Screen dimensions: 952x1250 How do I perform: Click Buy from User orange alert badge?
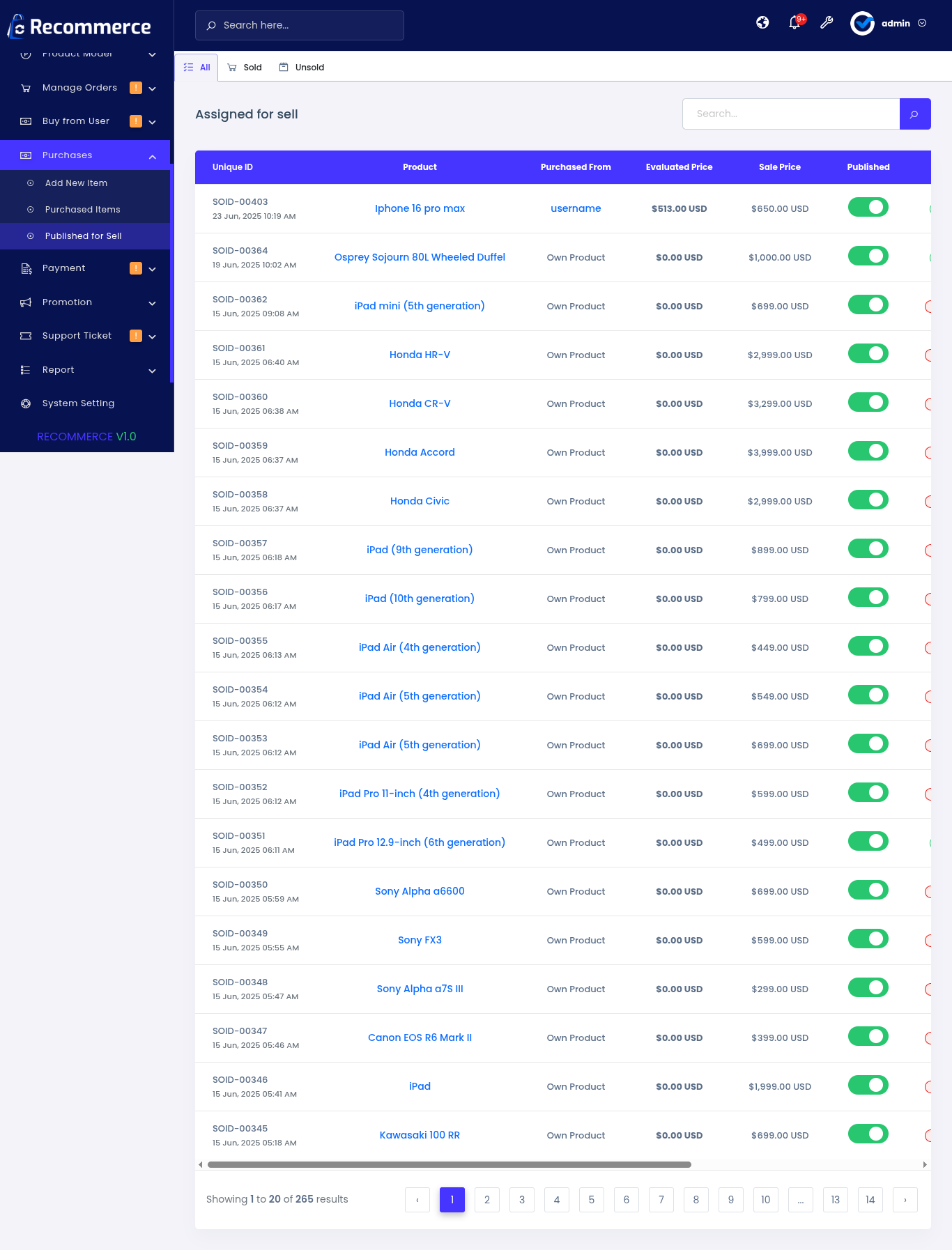pyautogui.click(x=136, y=121)
